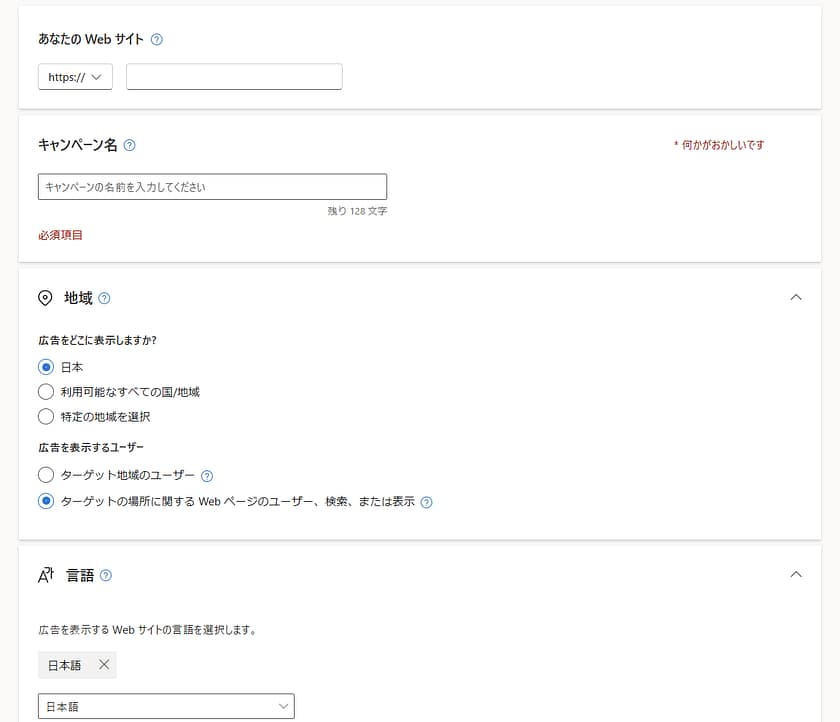Remove the 日本語 language tag
This screenshot has height=722, width=840.
104,665
